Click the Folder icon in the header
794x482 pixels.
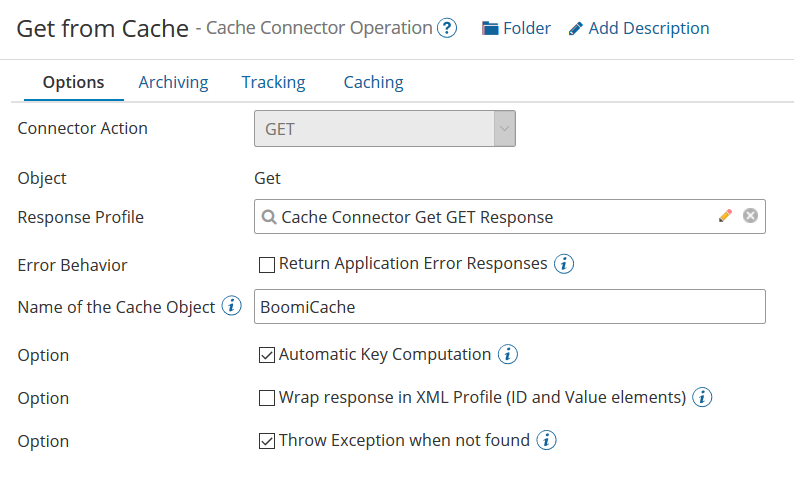[x=491, y=28]
